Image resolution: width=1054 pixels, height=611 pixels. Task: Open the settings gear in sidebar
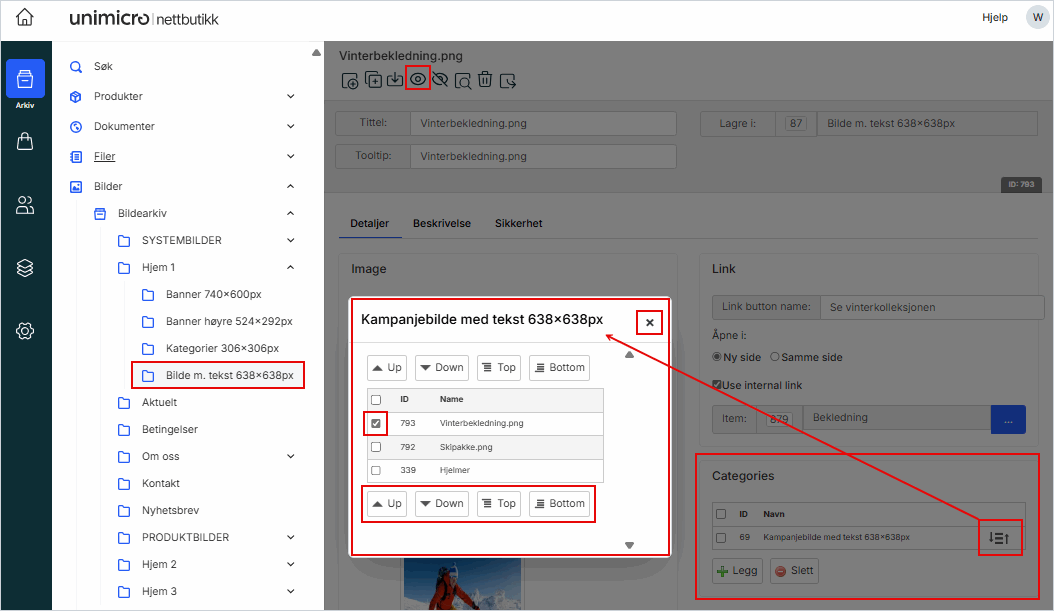[x=25, y=331]
